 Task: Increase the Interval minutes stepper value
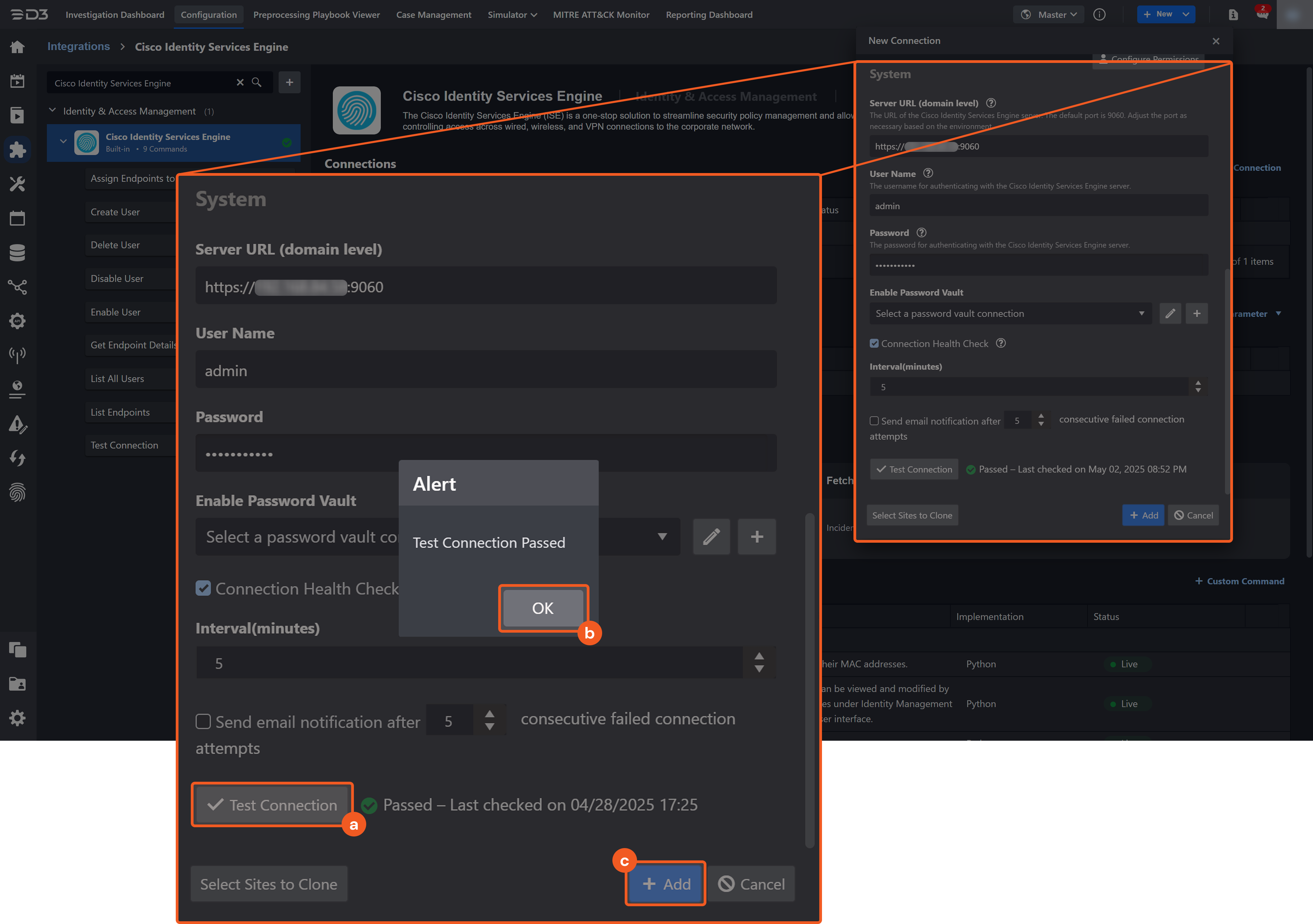coord(759,656)
